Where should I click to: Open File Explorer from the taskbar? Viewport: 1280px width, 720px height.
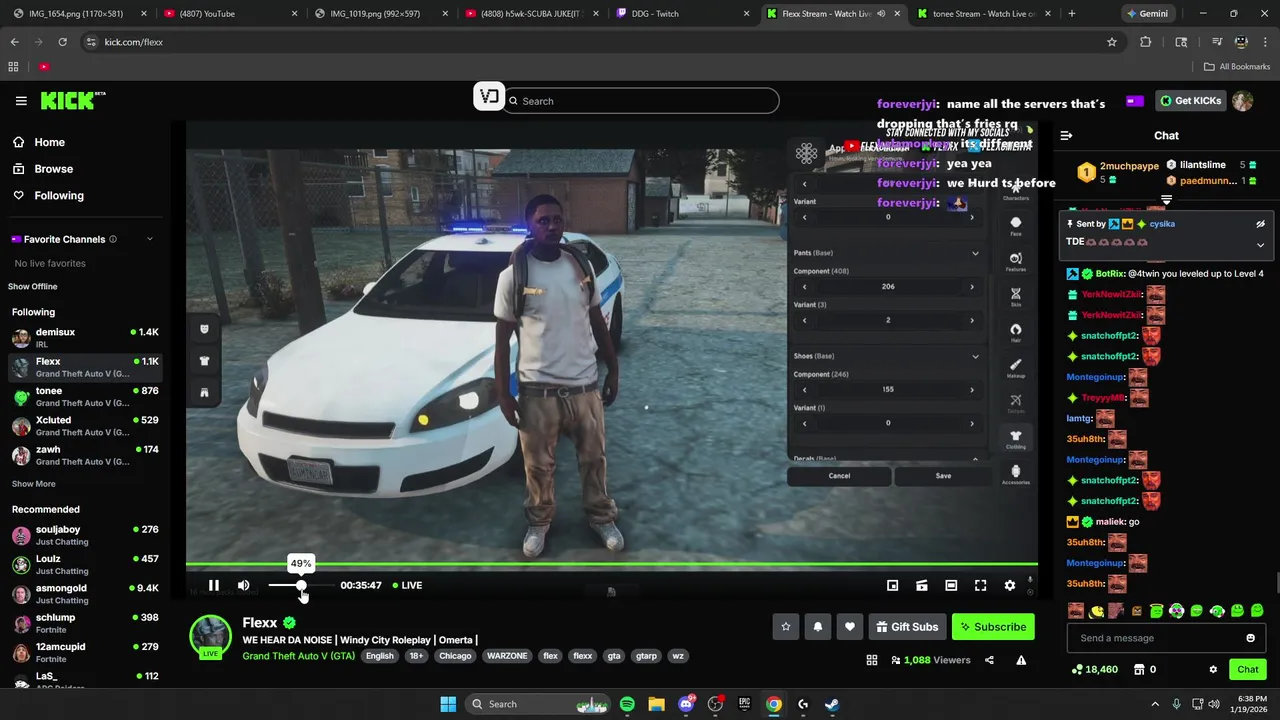pos(656,704)
